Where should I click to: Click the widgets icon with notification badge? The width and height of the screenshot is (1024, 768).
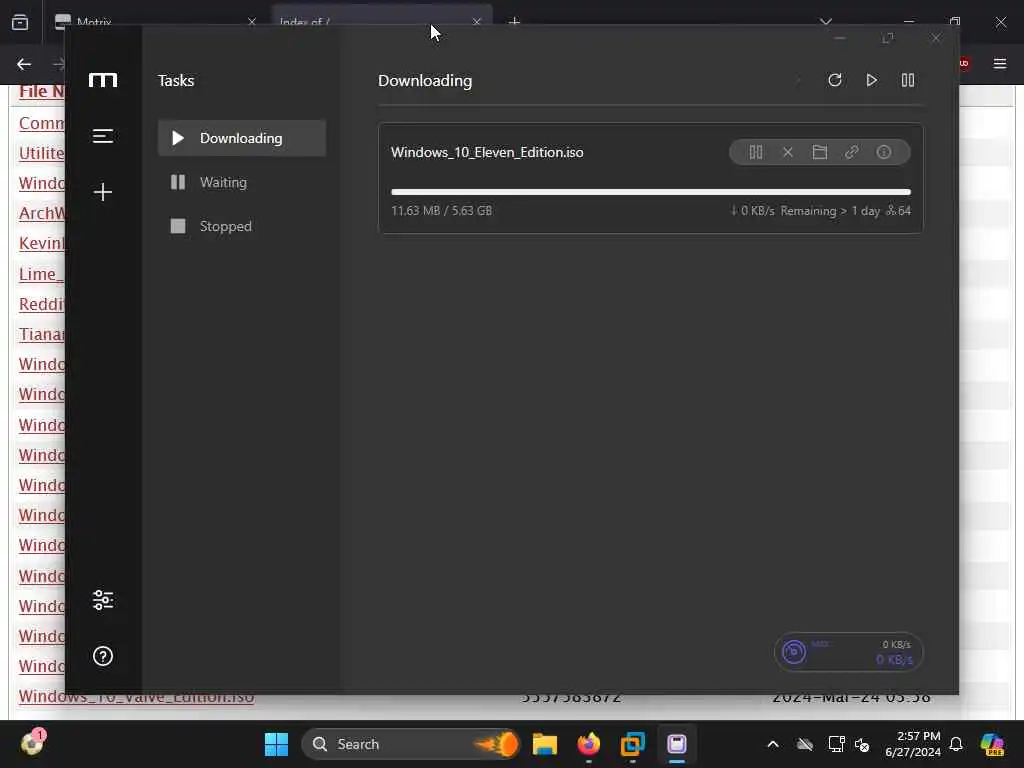pyautogui.click(x=33, y=743)
